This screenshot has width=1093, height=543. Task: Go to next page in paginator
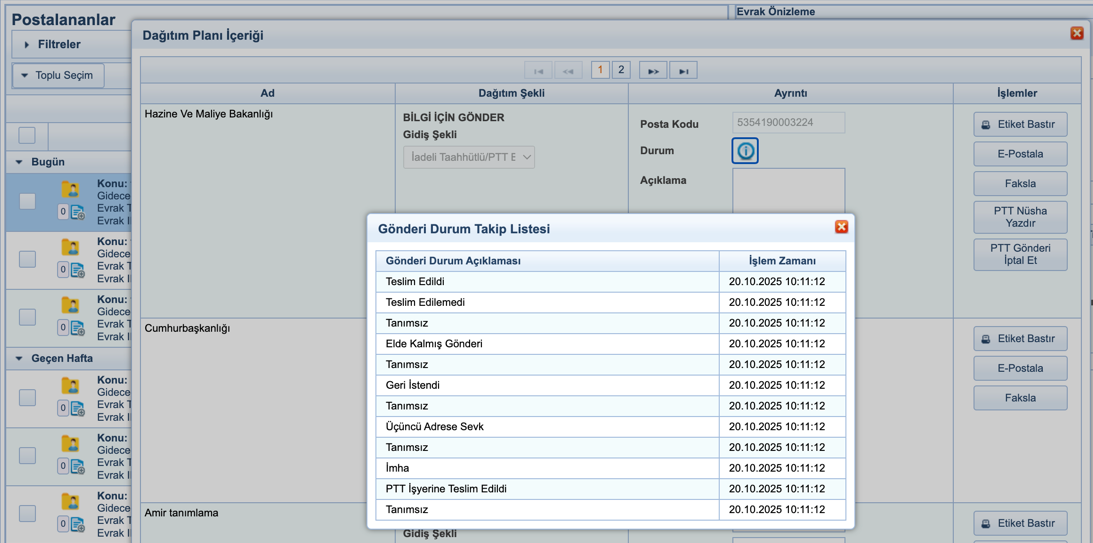click(653, 71)
